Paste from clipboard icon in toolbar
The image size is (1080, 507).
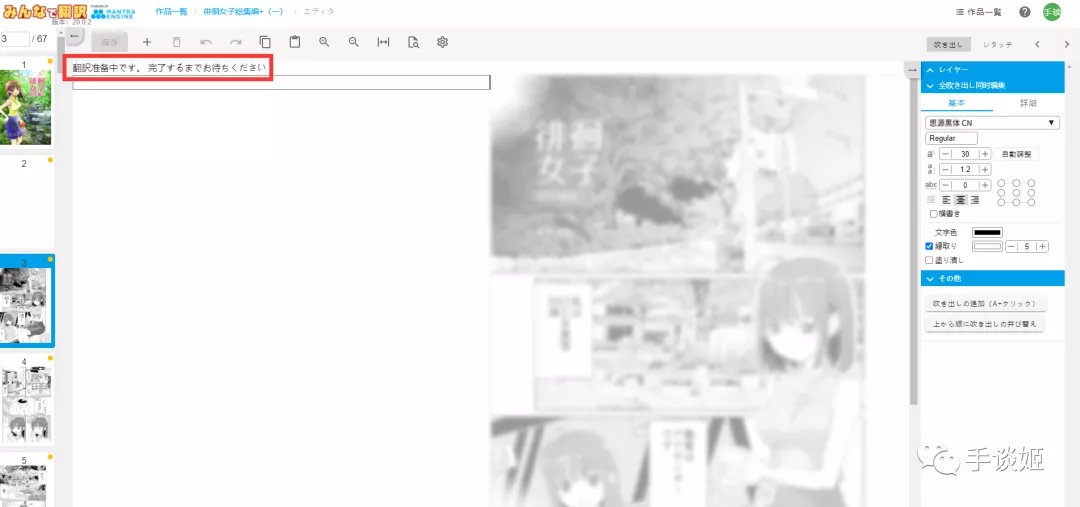tap(295, 42)
